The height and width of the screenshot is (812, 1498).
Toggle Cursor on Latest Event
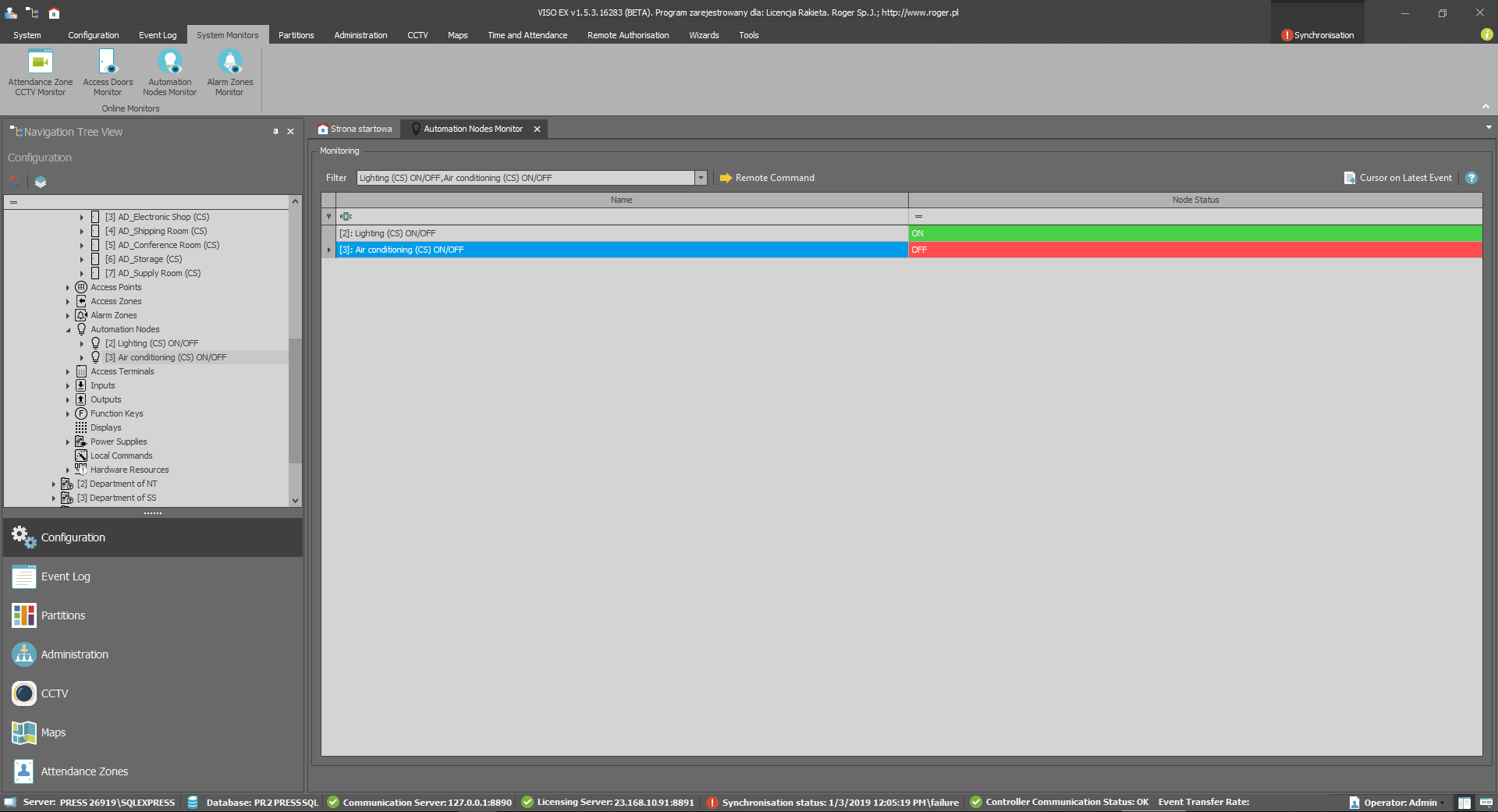(1398, 178)
